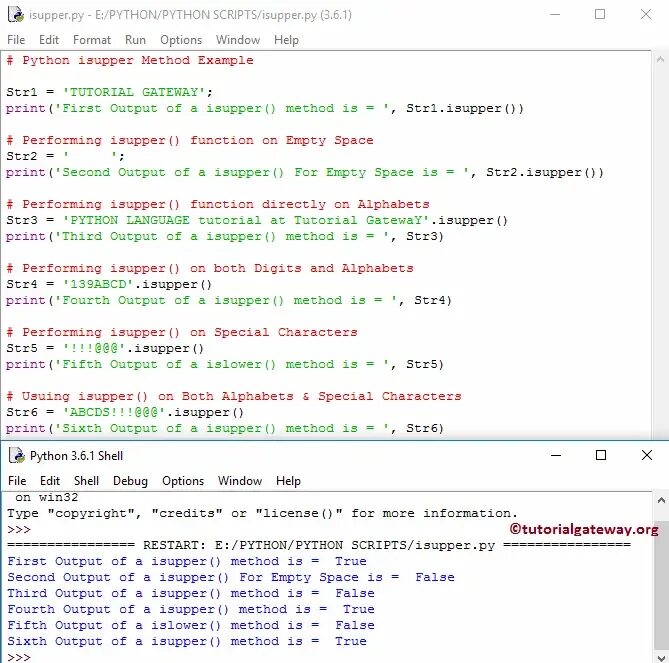The image size is (669, 663).
Task: Click the print line with 'Sixth Output'
Action: tap(225, 428)
